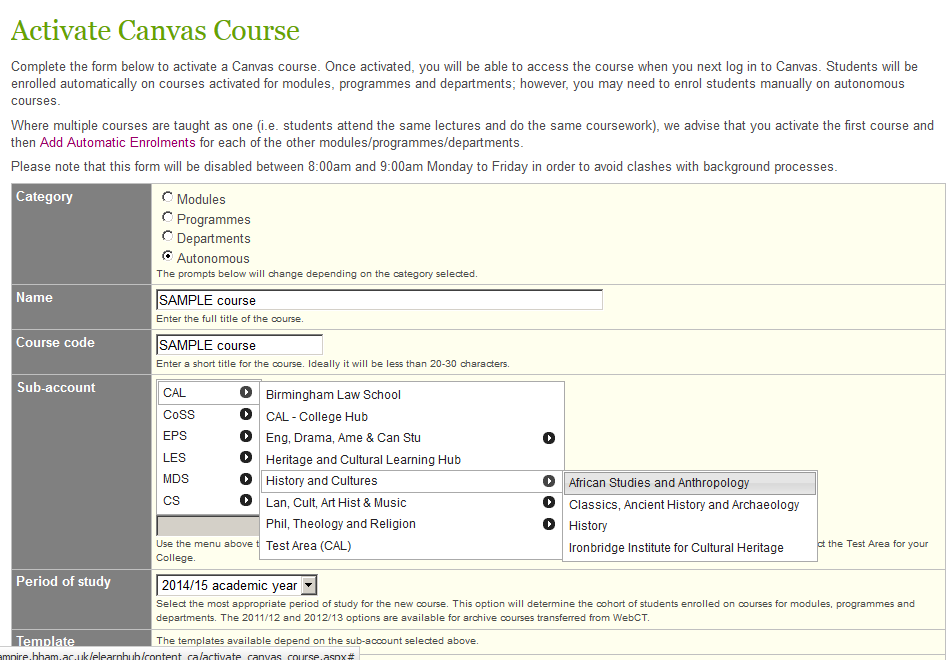Click arrow icon for Eng, Drama, Ame & Can Stu
The width and height of the screenshot is (950, 660).
[x=549, y=438]
